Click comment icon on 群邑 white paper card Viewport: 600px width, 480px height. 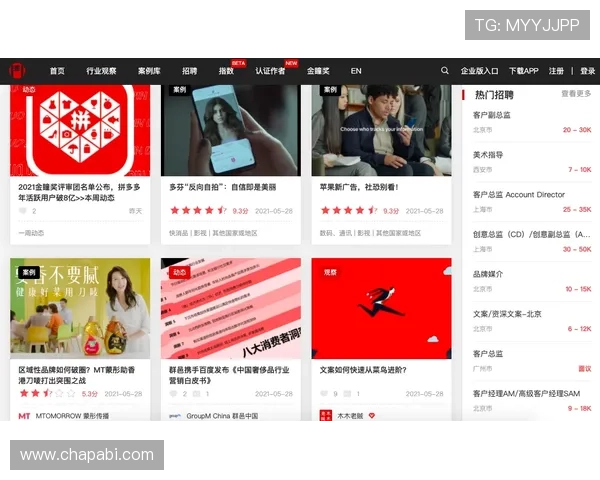point(173,394)
